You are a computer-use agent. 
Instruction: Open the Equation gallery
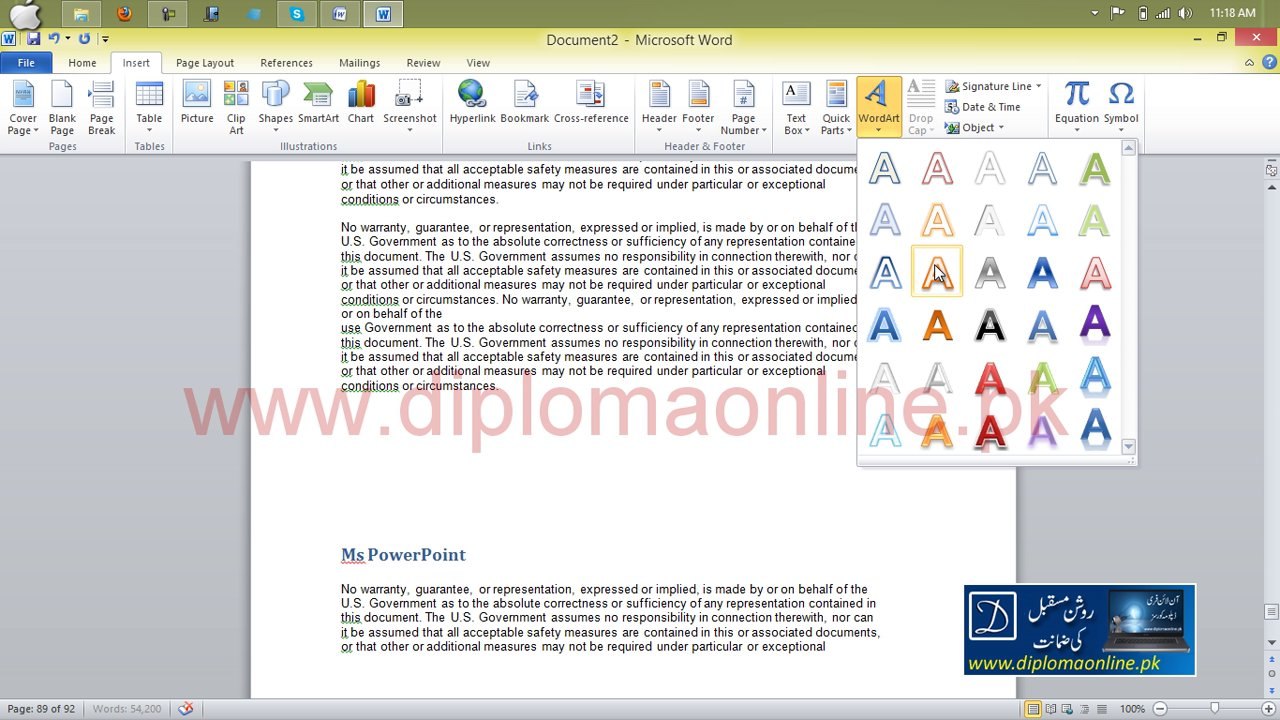pos(1077,107)
